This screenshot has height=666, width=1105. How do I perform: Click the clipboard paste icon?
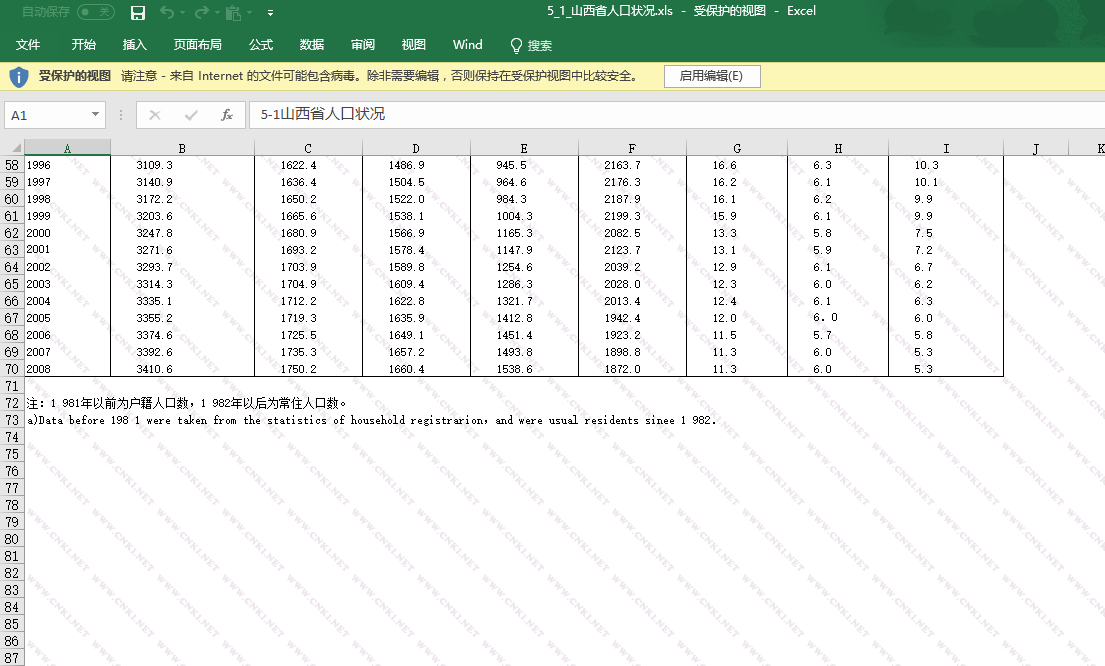tap(233, 12)
